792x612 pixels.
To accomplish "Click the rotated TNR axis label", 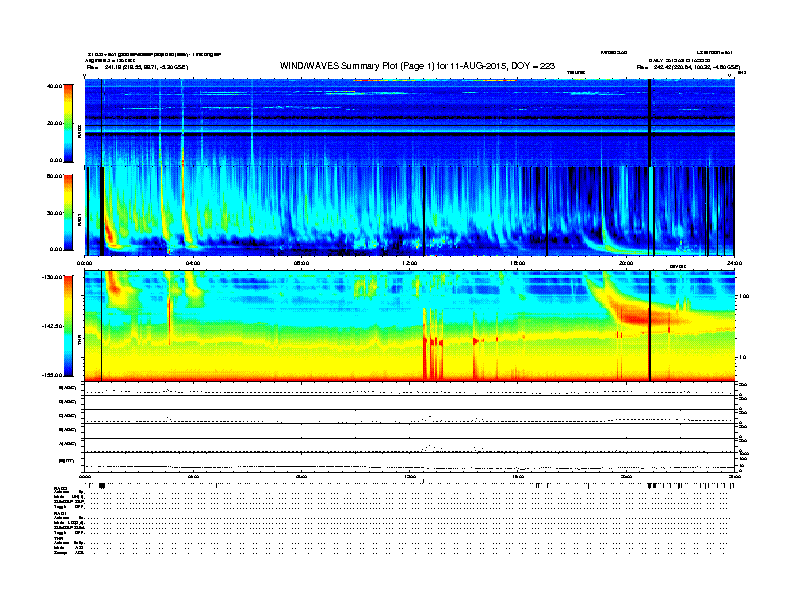I will (79, 342).
